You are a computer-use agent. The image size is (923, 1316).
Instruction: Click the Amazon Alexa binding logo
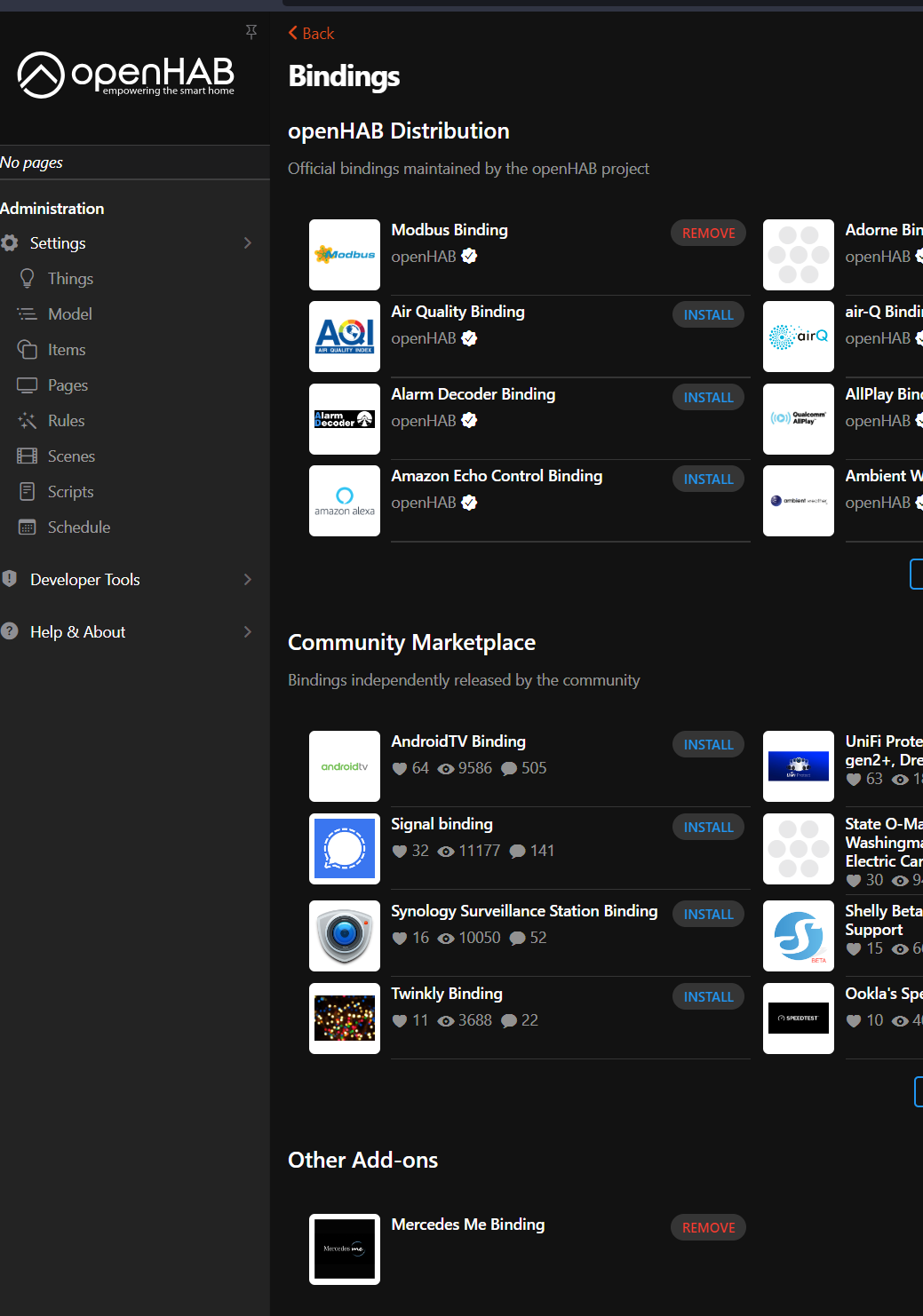tap(345, 501)
